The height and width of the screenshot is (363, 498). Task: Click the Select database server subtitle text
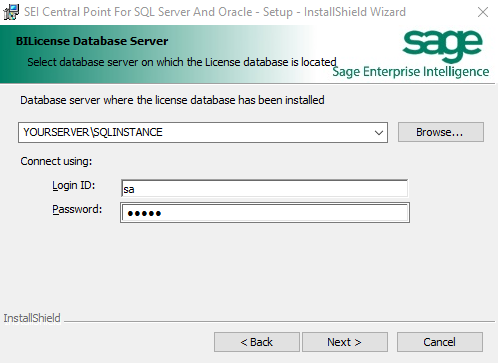[182, 62]
